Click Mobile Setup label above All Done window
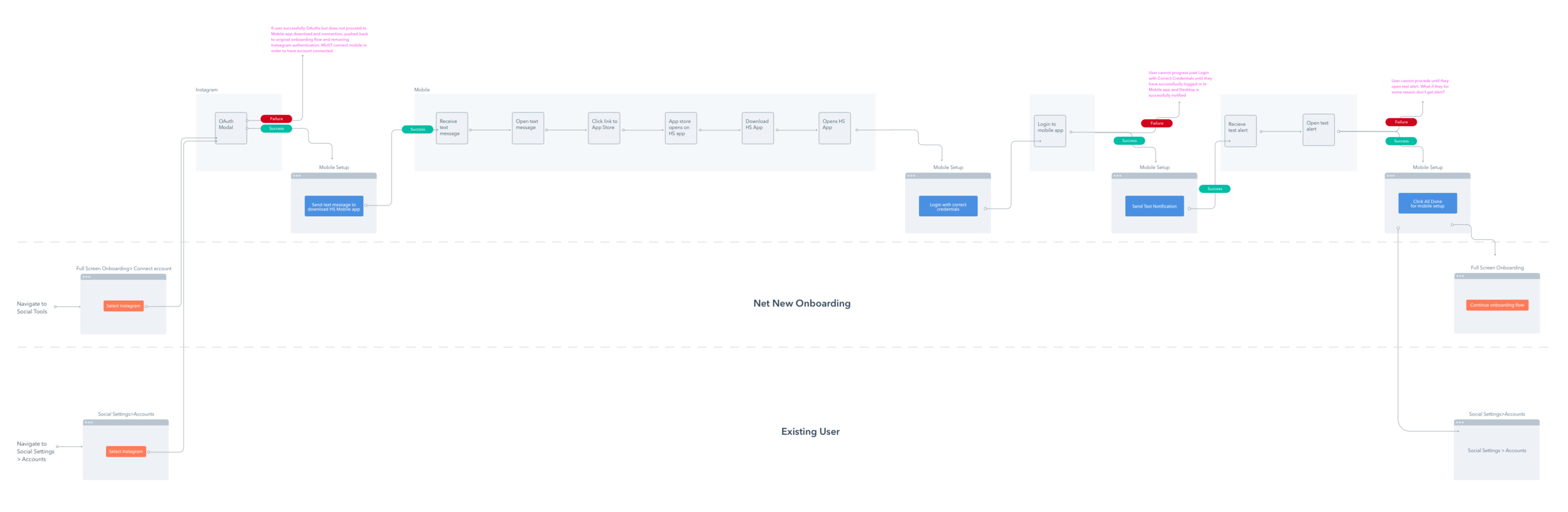Image resolution: width=1568 pixels, height=512 pixels. (x=1428, y=167)
